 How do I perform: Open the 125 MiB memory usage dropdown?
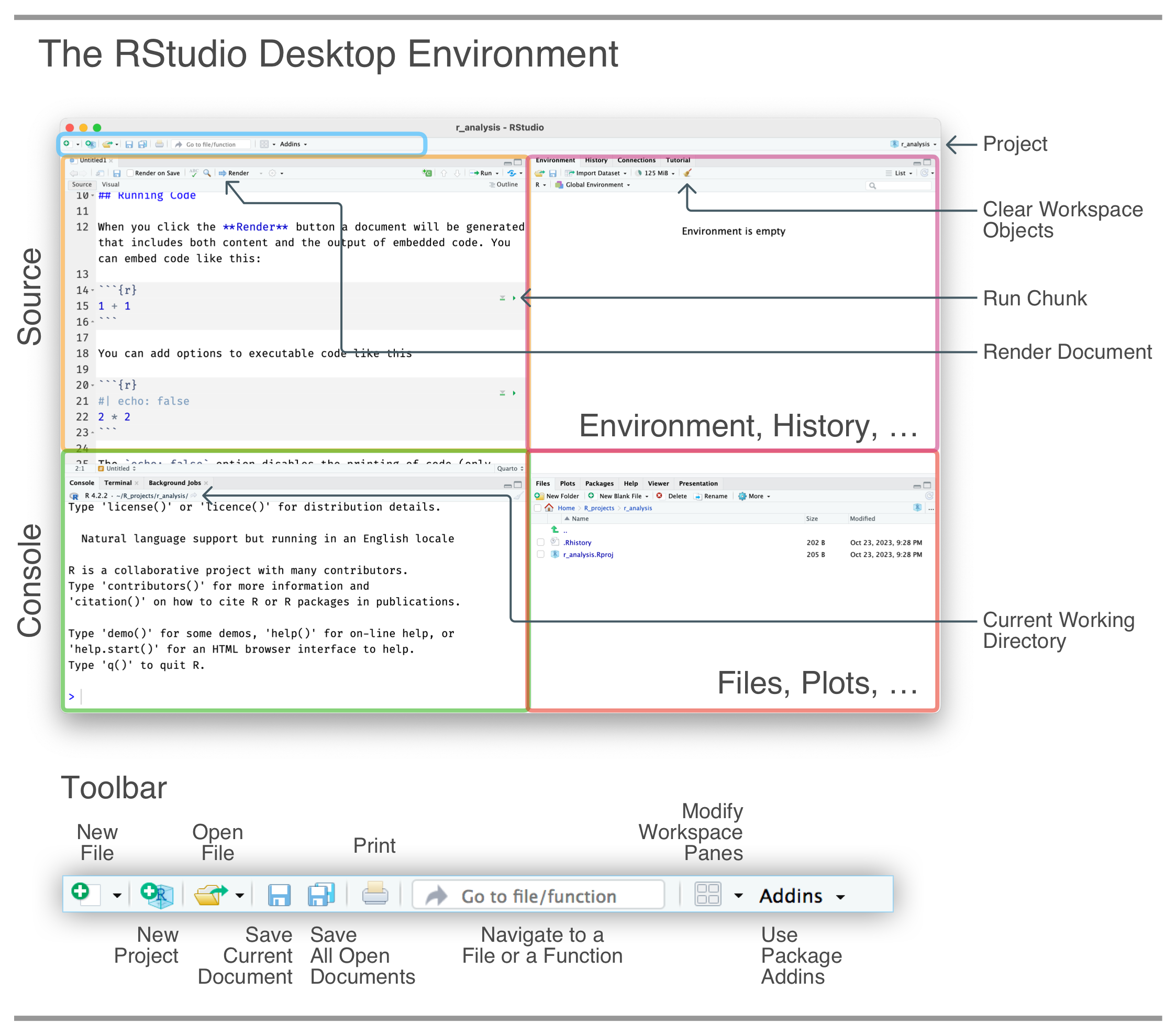pyautogui.click(x=654, y=173)
